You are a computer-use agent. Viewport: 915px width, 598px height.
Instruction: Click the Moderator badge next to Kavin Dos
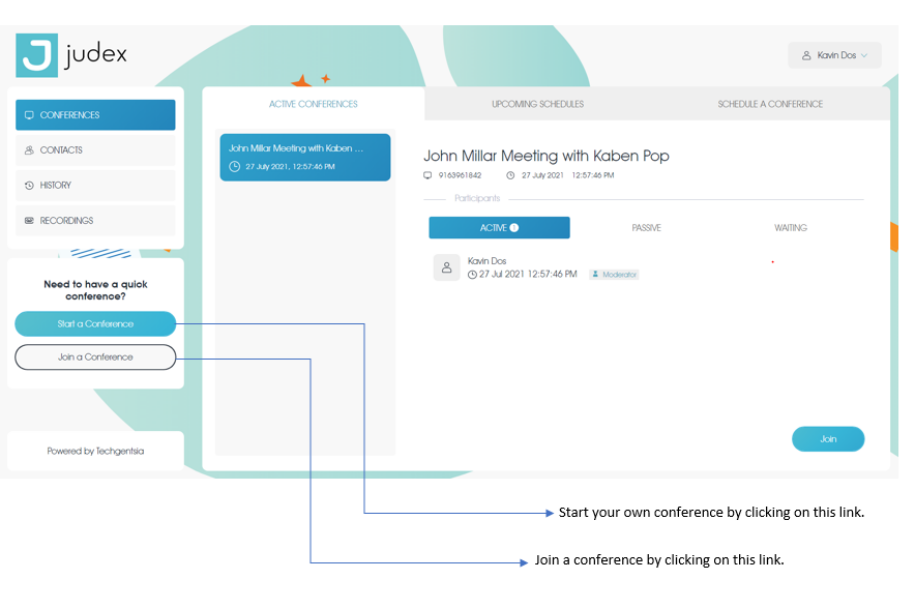(614, 274)
